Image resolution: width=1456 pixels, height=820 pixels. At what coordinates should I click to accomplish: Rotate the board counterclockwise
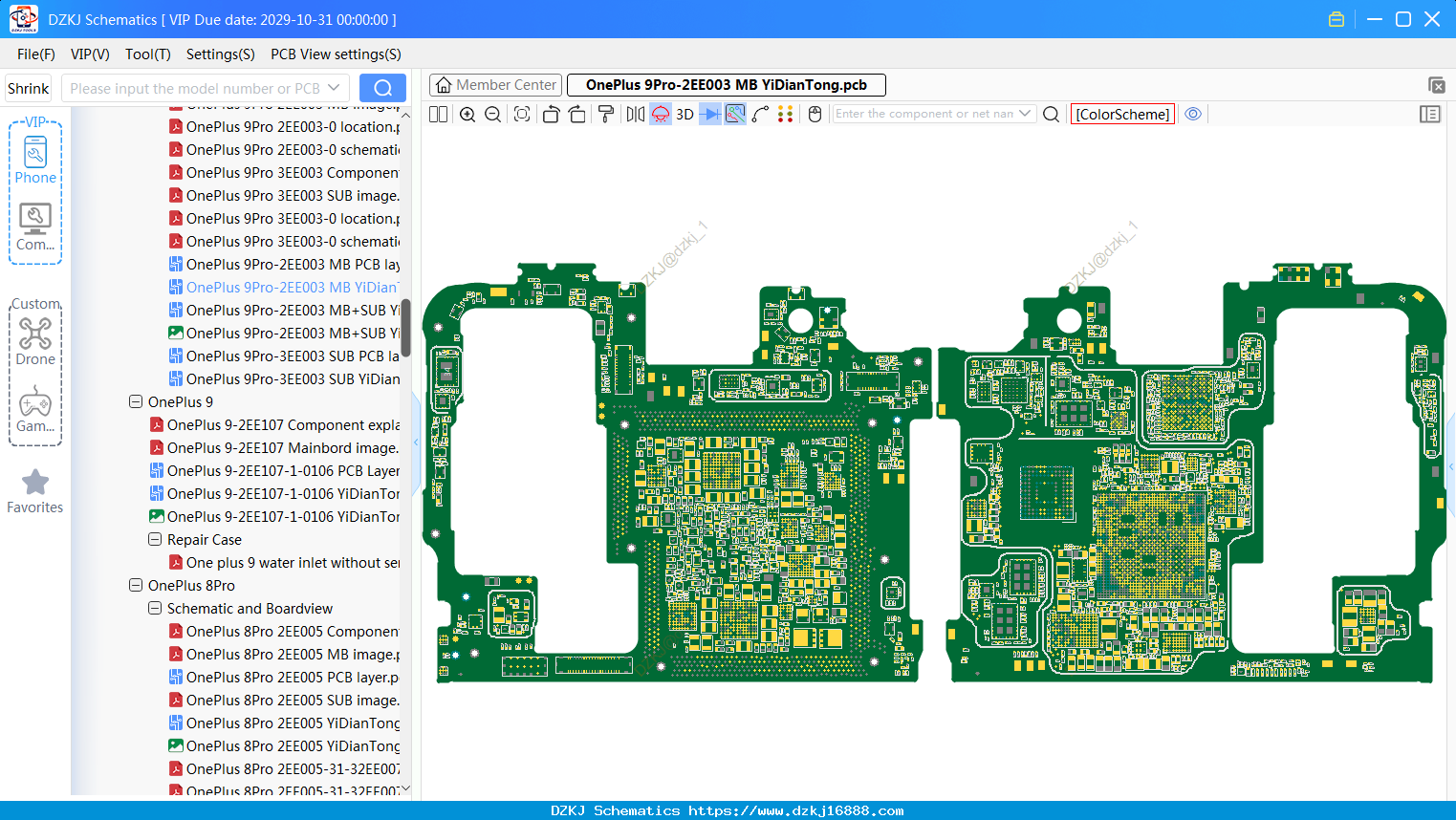click(551, 114)
